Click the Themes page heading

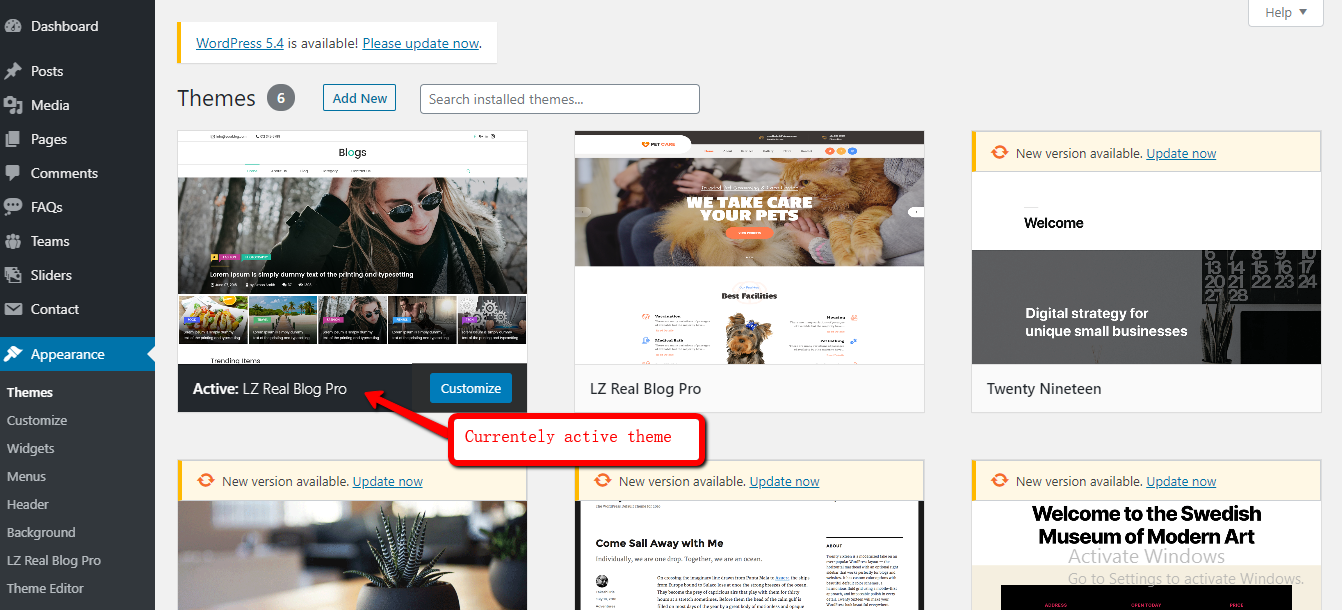(x=217, y=98)
